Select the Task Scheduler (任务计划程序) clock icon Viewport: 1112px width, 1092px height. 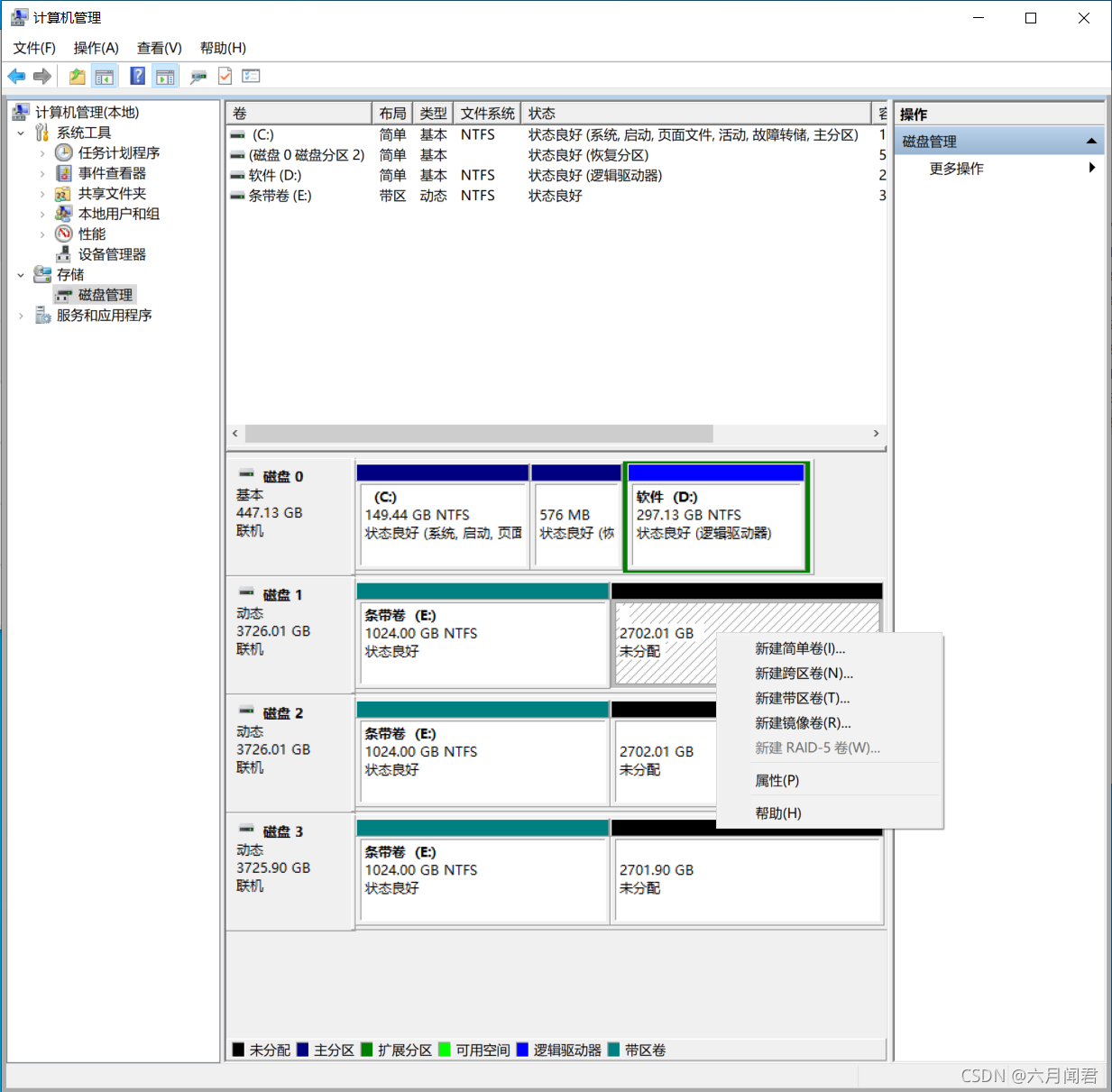click(x=63, y=152)
